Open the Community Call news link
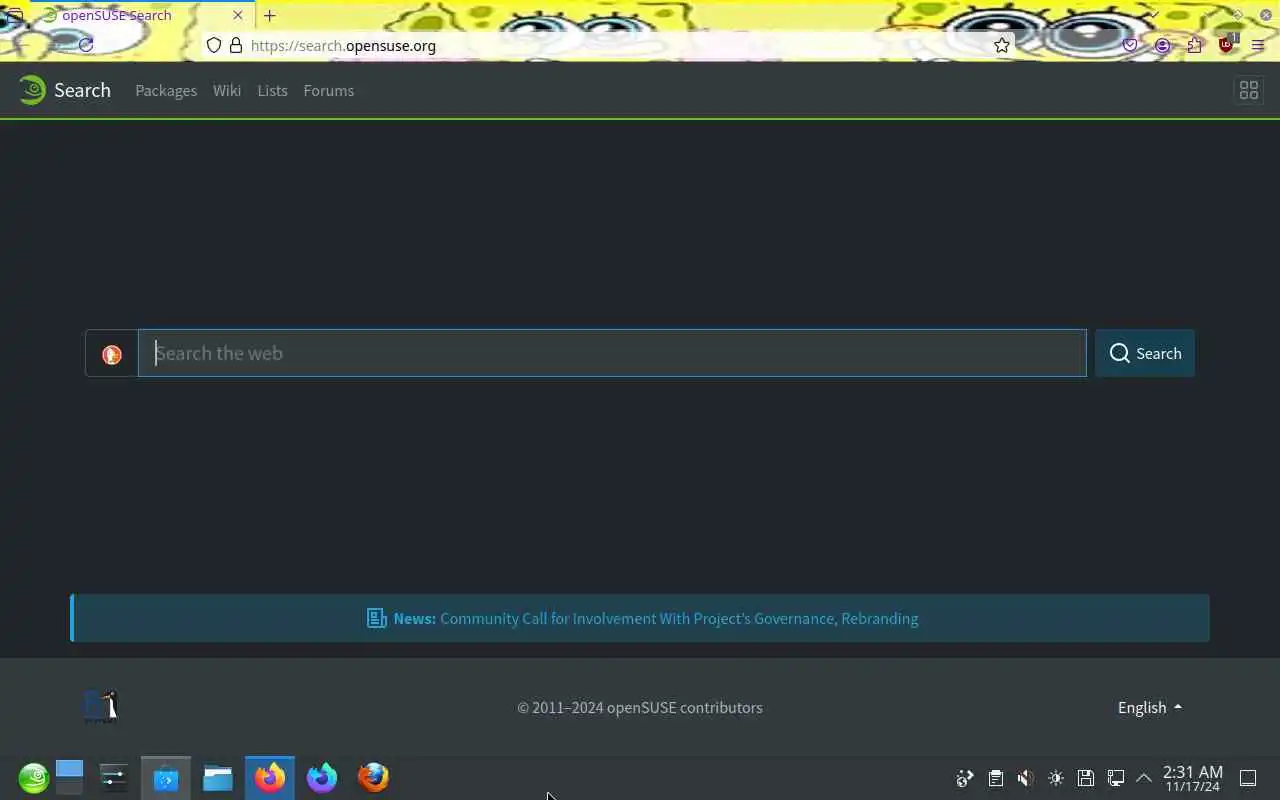The height and width of the screenshot is (800, 1280). [679, 618]
